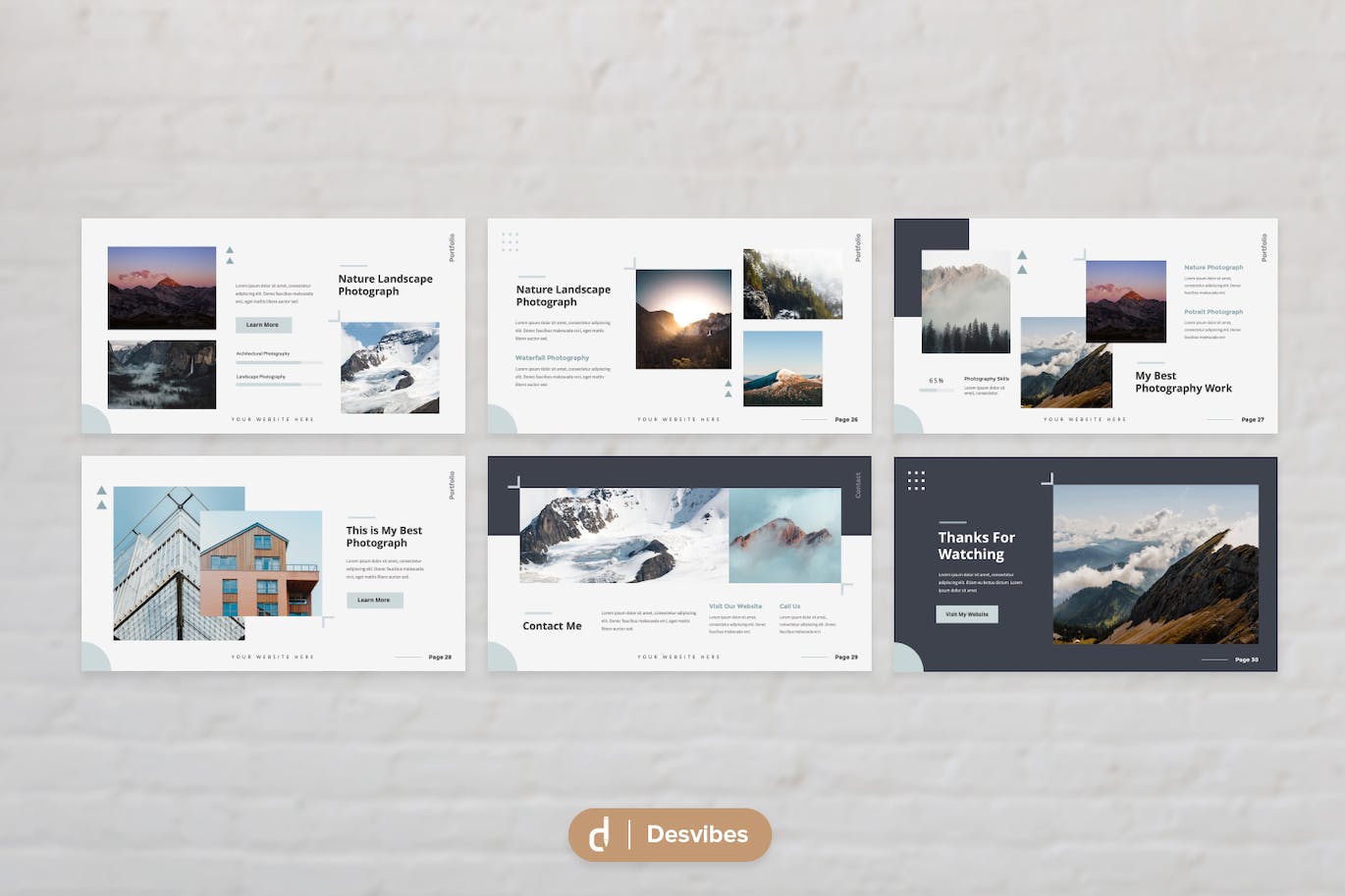The height and width of the screenshot is (896, 1345).
Task: Select the lone mountain peak photo on Page 26
Action: click(782, 368)
